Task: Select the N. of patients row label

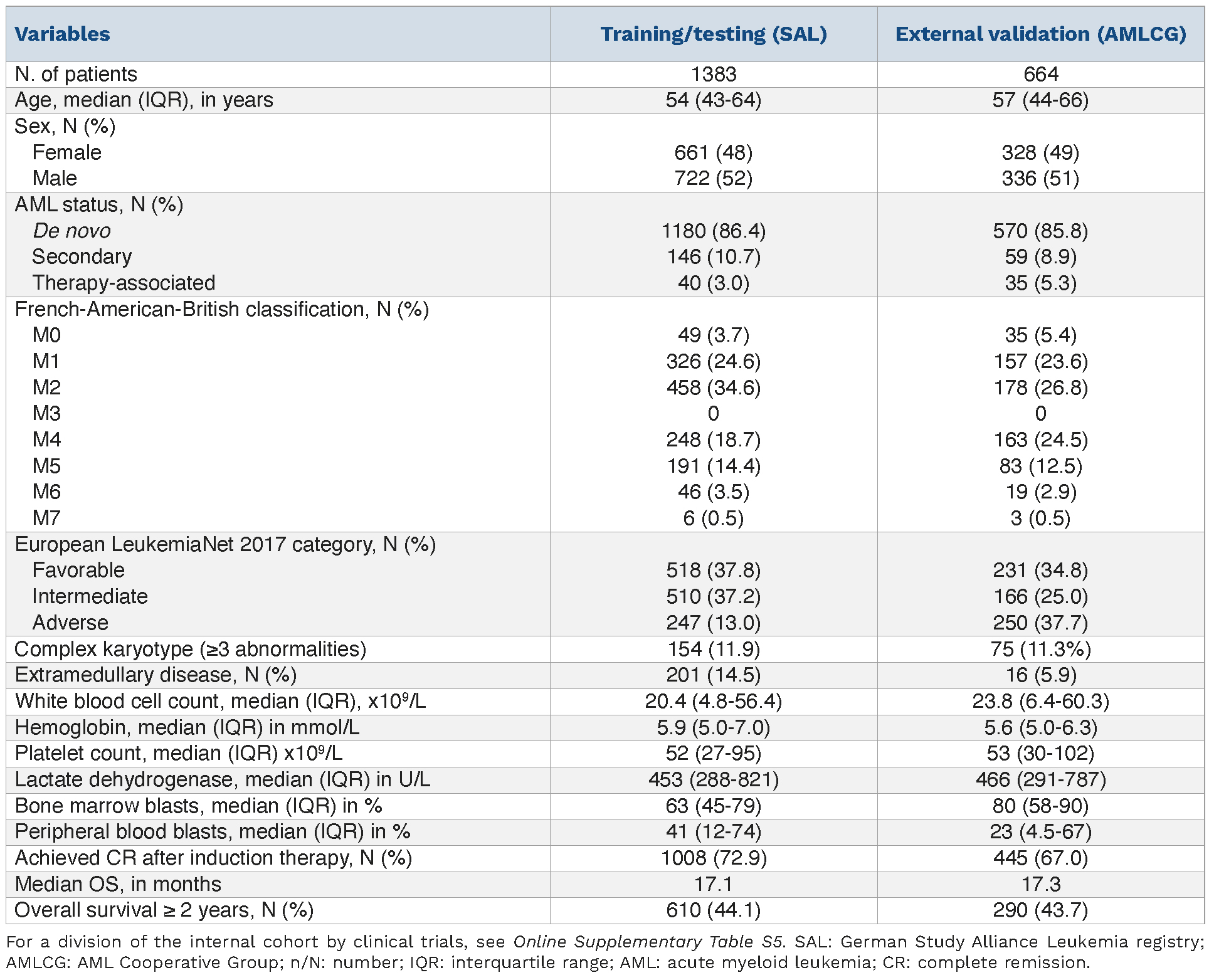Action: (76, 74)
